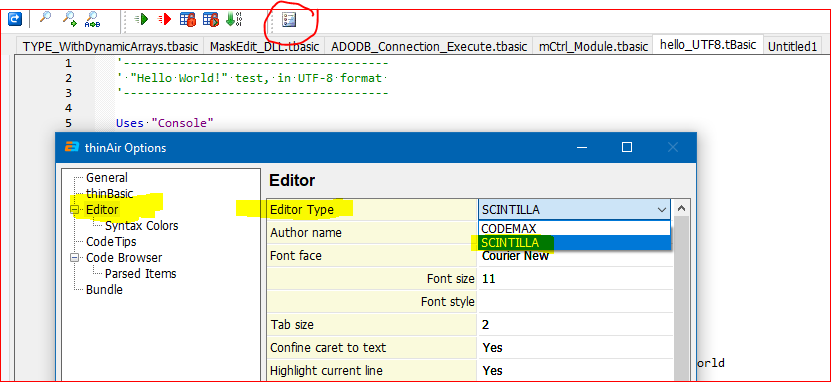This screenshot has width=831, height=382.
Task: Maximize the thinAir Options window
Action: coord(626,147)
